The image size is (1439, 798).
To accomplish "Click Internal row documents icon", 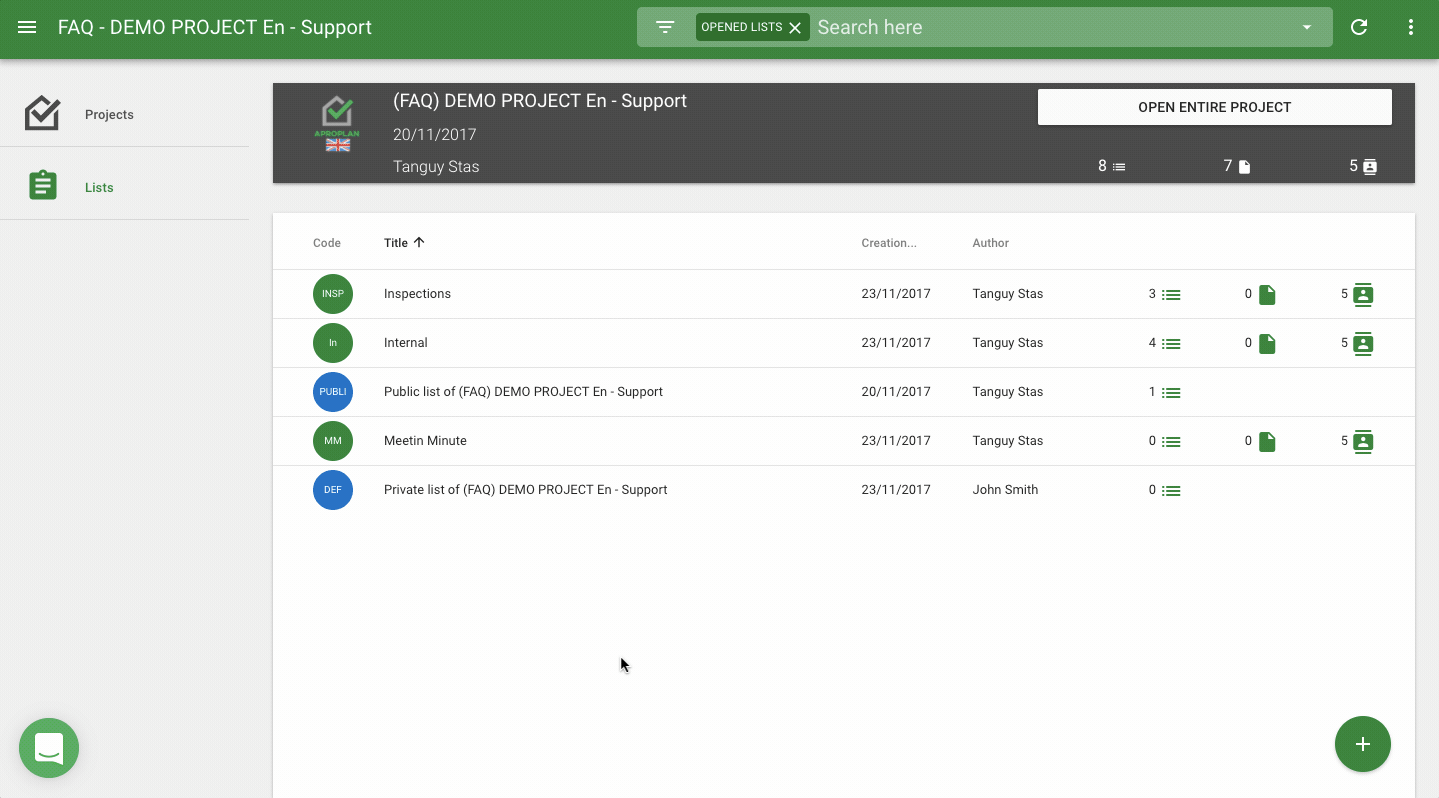I will 1267,344.
